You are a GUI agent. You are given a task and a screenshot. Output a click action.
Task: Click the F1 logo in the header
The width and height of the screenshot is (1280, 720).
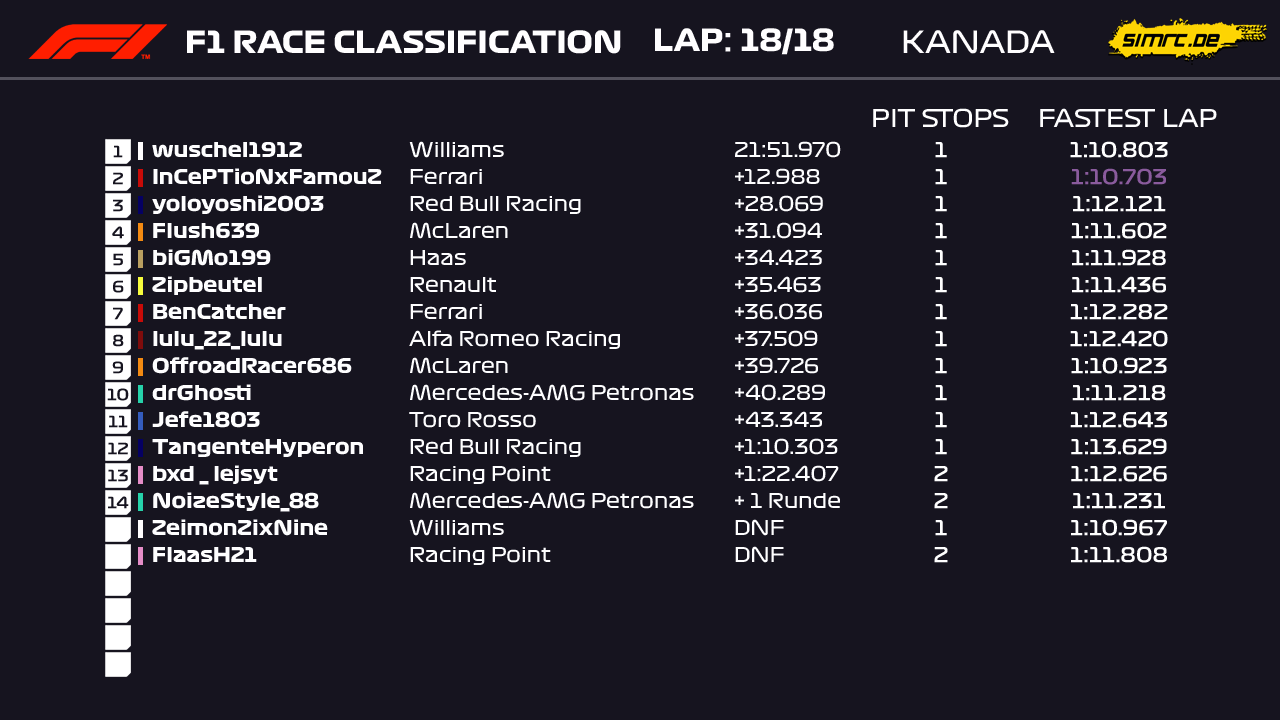[97, 42]
